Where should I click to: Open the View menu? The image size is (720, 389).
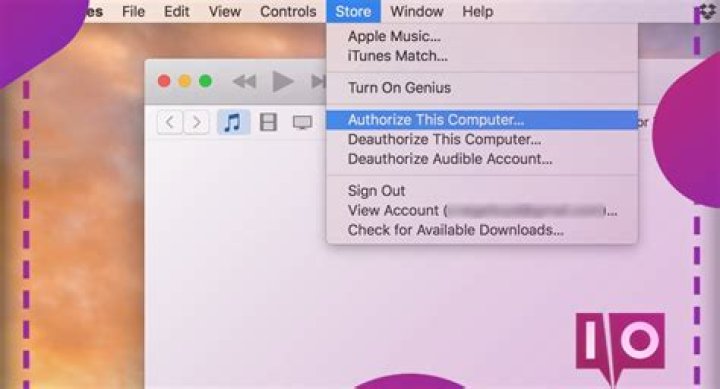point(225,11)
